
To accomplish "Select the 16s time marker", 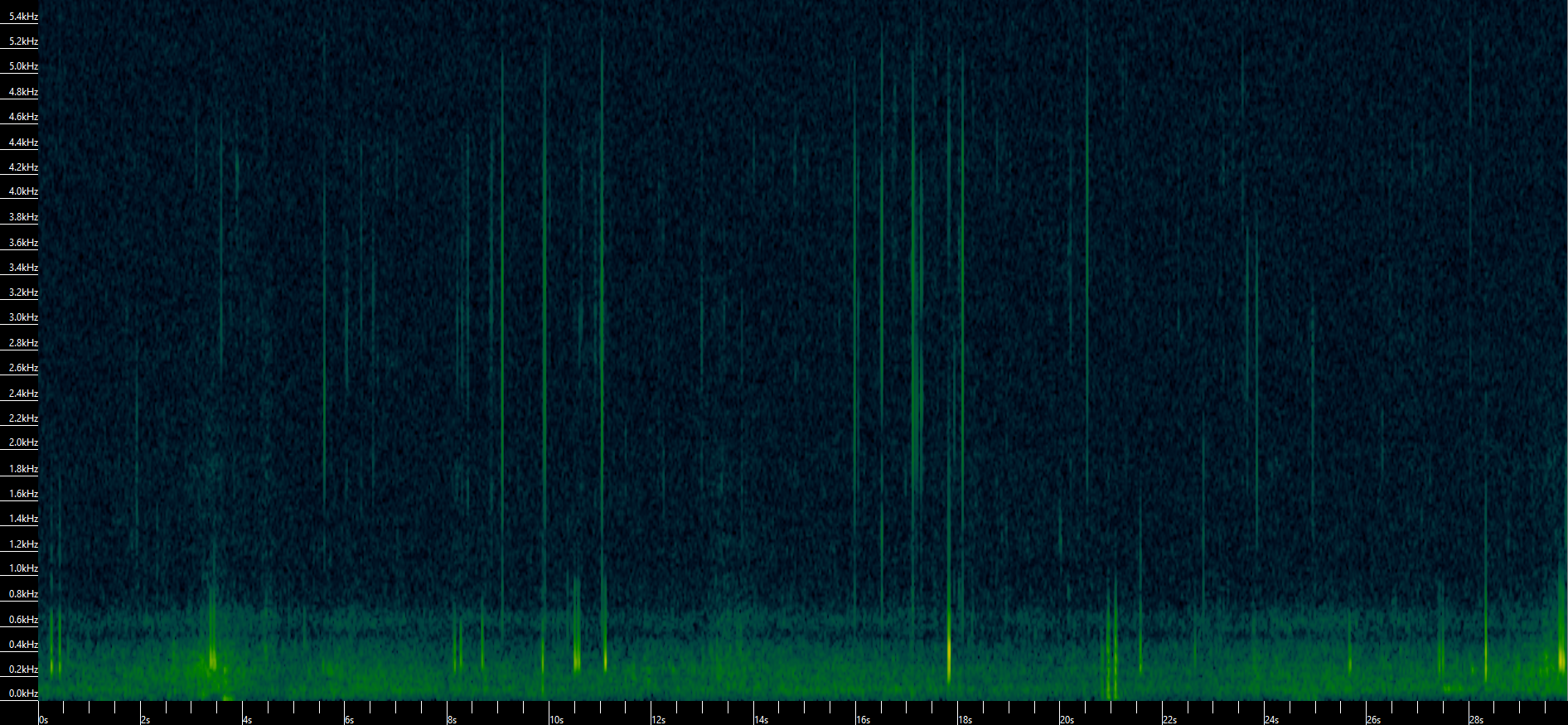I will pyautogui.click(x=864, y=720).
